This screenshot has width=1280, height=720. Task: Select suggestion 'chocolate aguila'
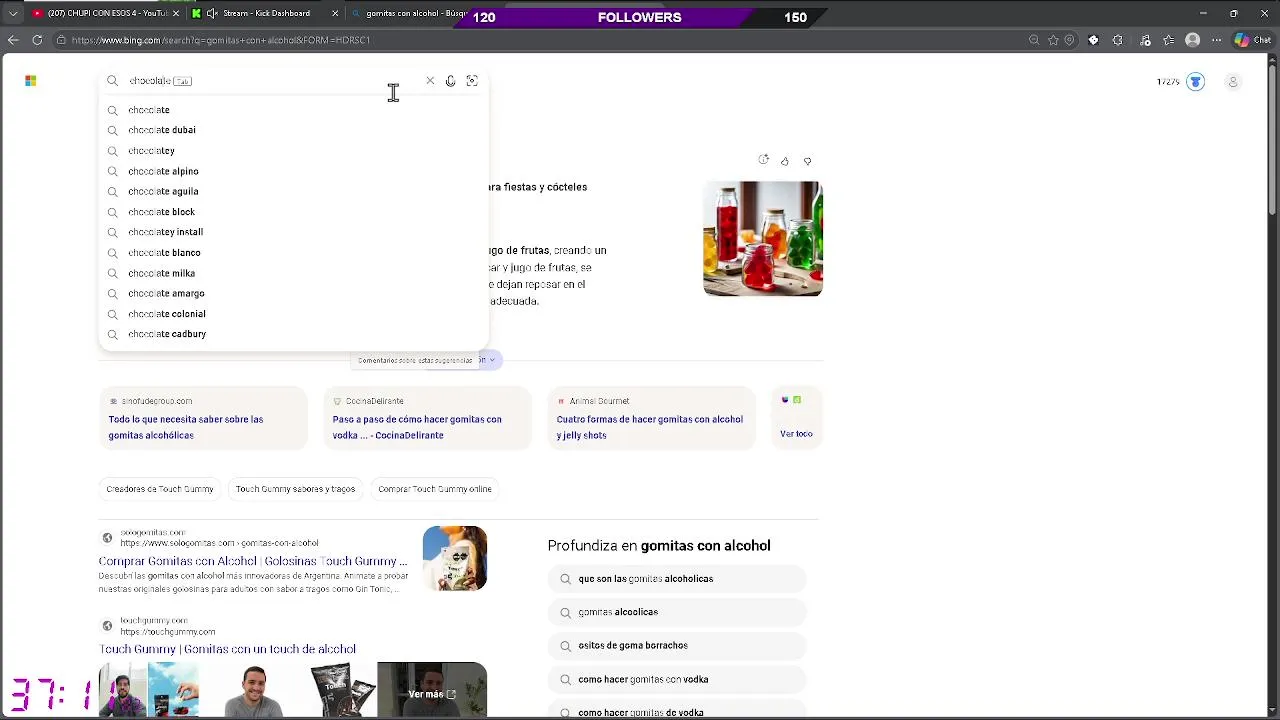tap(294, 191)
